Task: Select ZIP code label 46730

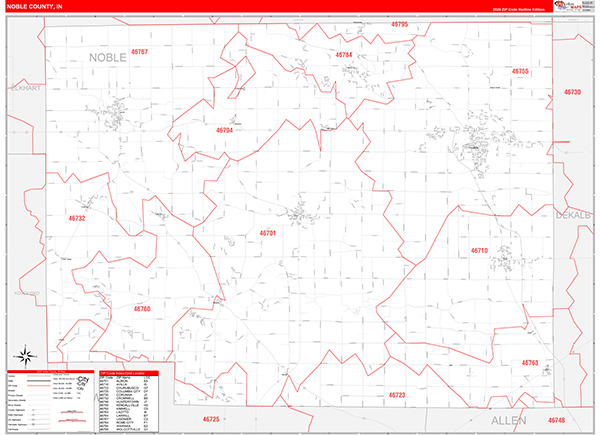Action: (572, 92)
